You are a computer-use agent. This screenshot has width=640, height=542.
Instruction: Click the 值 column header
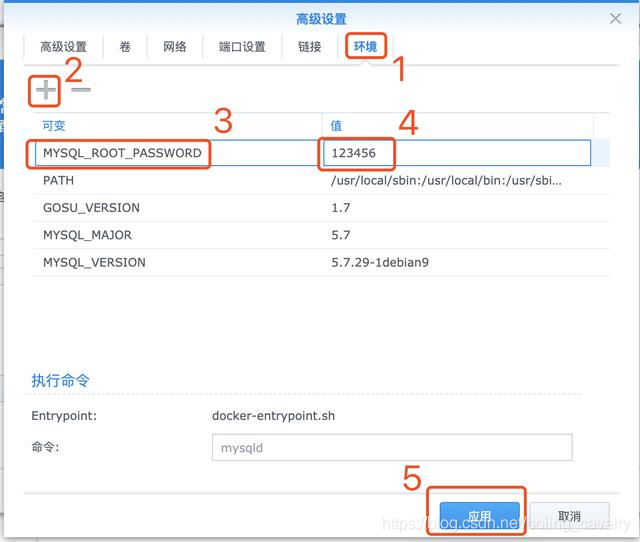336,126
